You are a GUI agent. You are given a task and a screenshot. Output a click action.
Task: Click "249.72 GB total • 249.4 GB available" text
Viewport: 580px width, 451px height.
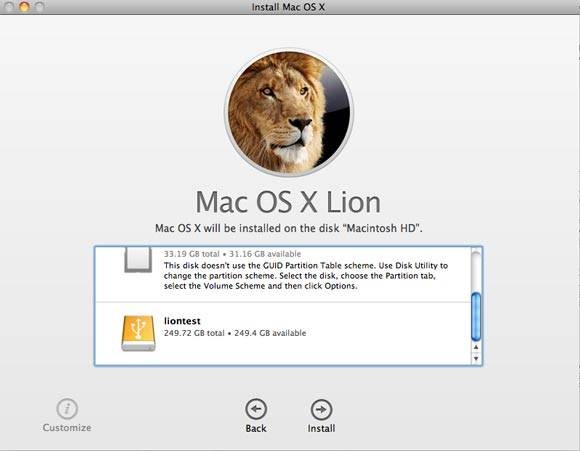(235, 333)
